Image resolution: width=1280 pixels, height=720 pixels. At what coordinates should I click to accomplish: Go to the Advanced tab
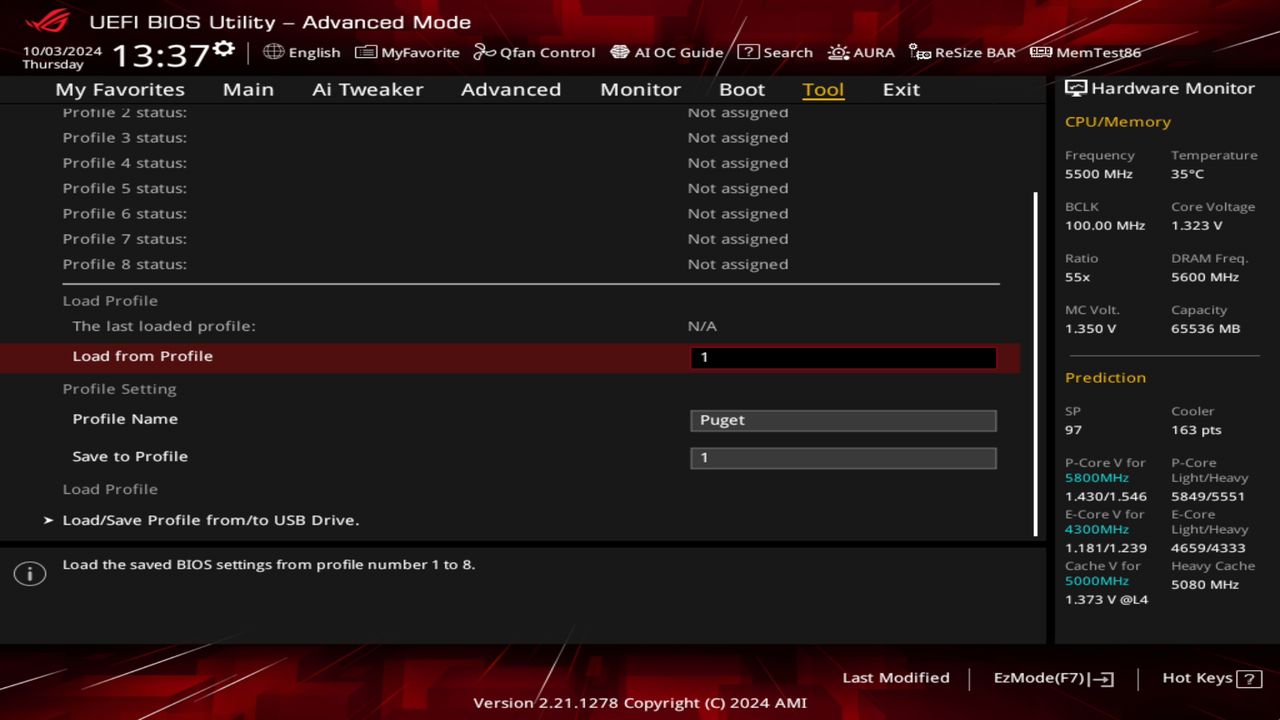511,89
